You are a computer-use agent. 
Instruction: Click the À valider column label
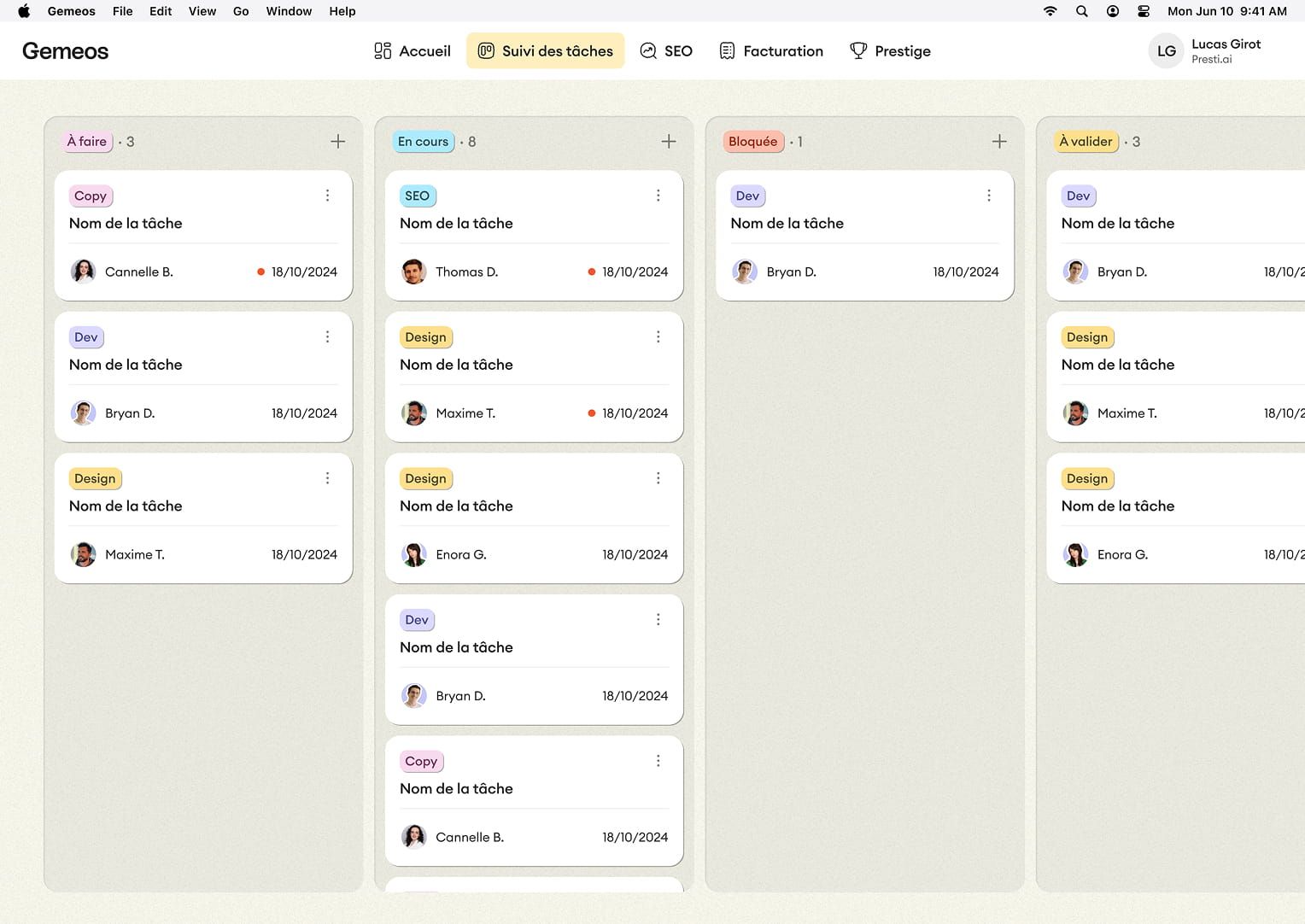tap(1086, 142)
